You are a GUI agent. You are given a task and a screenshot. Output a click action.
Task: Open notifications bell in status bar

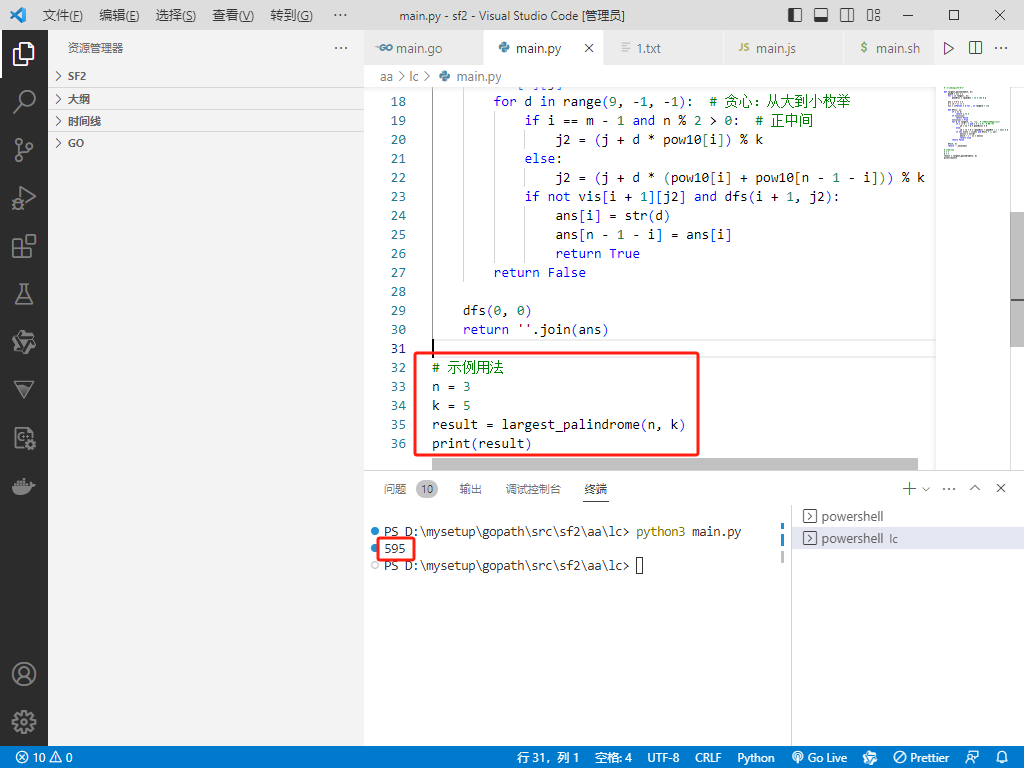click(1002, 757)
